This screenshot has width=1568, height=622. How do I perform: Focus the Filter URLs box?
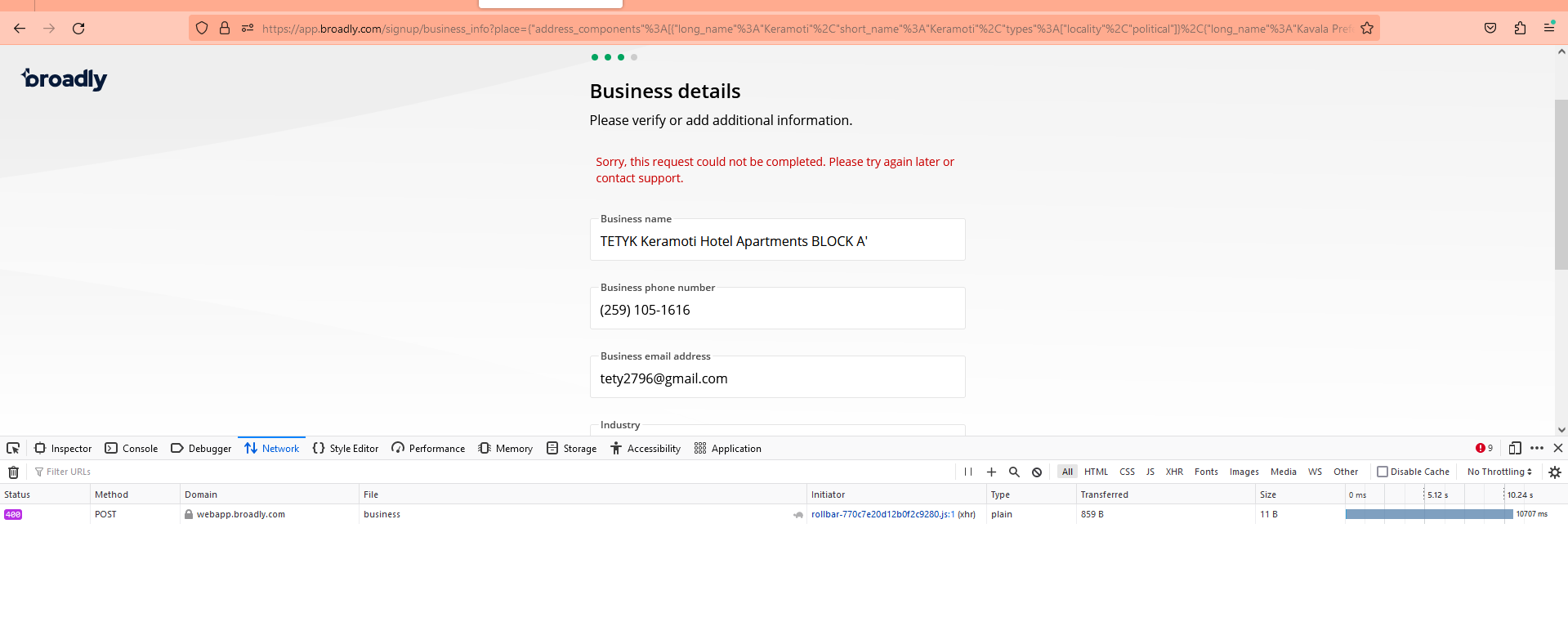point(490,472)
